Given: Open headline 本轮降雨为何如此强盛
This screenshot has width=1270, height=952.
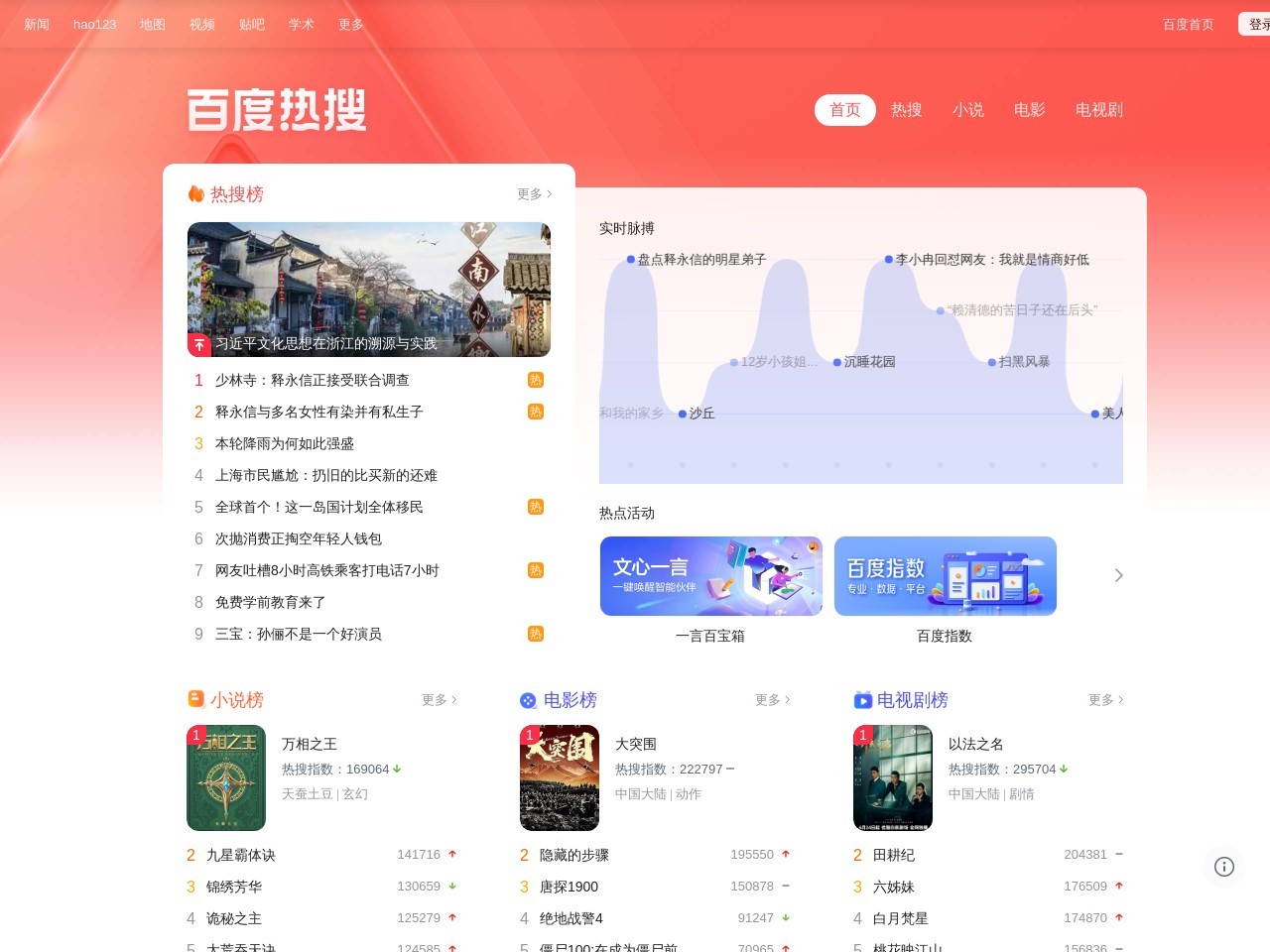Looking at the screenshot, I should tap(285, 443).
